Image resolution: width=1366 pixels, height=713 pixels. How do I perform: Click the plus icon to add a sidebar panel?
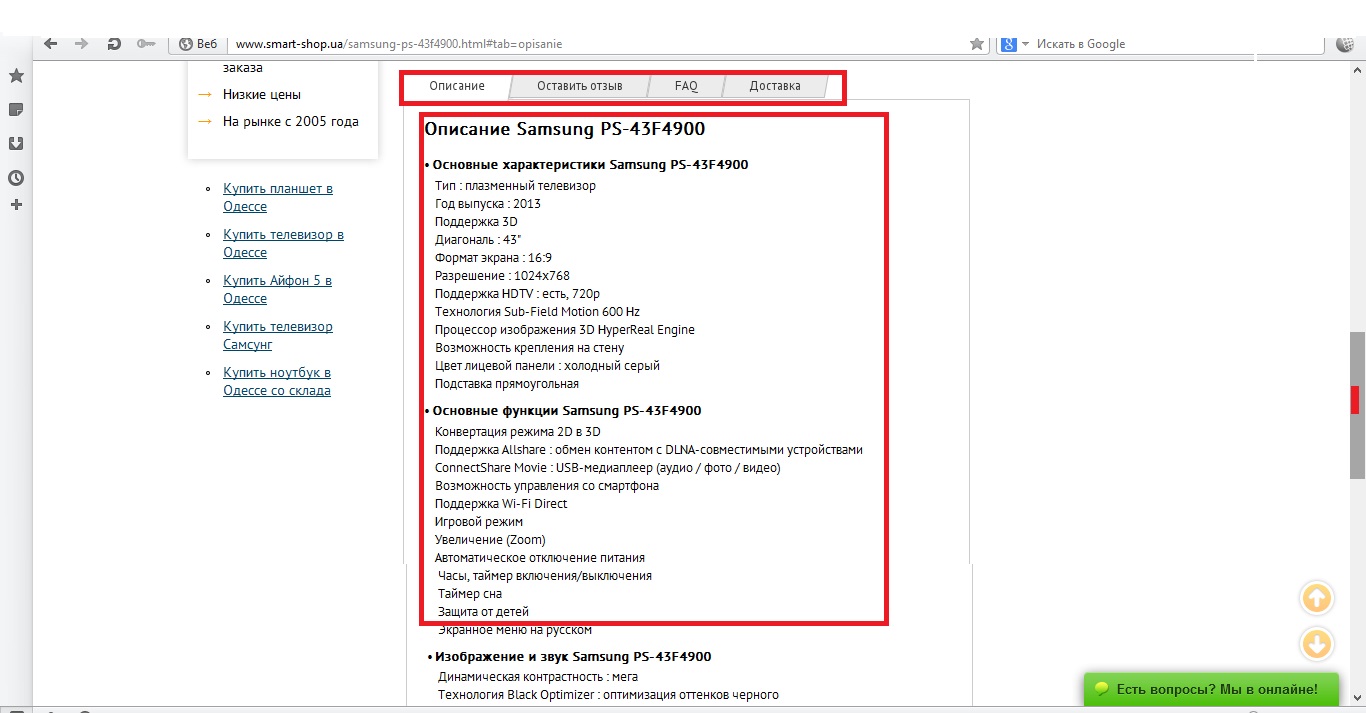click(16, 205)
